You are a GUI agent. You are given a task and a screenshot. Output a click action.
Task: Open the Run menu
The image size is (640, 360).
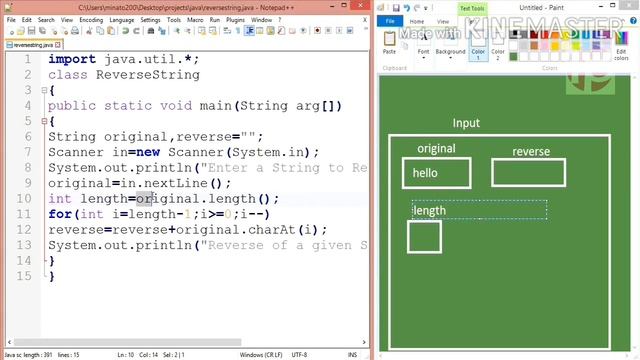pyautogui.click(x=214, y=20)
